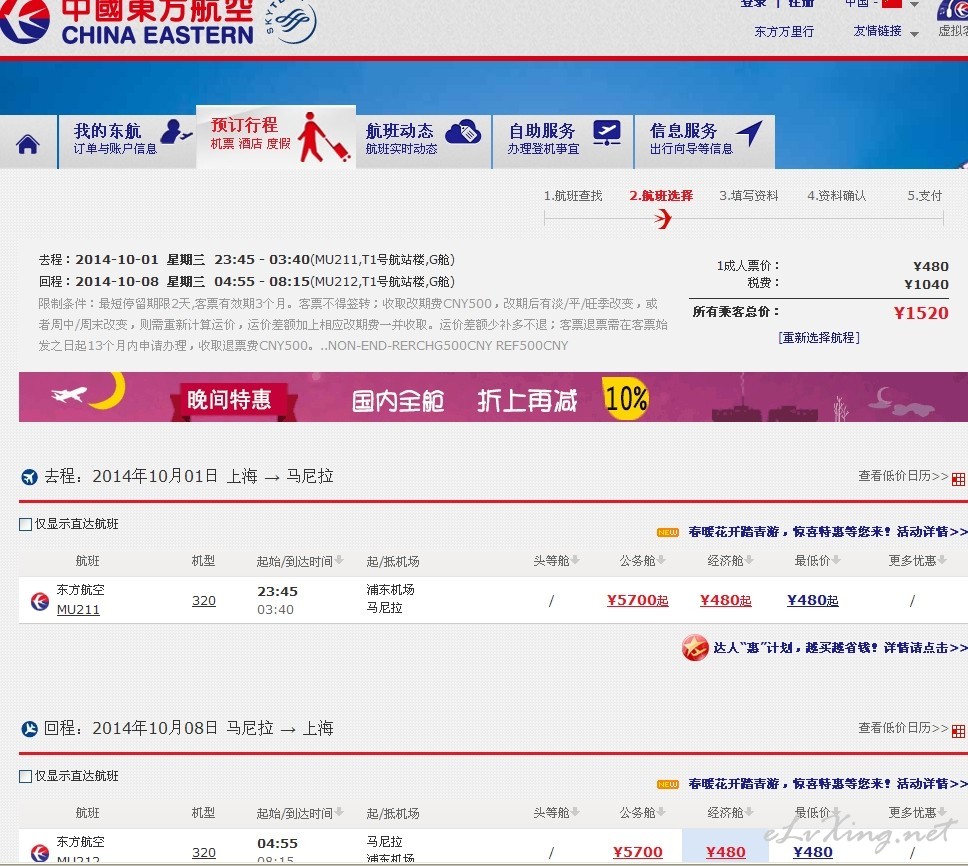Choose the ¥480 lowest-price fare for the return
The width and height of the screenshot is (968, 866).
tap(812, 852)
